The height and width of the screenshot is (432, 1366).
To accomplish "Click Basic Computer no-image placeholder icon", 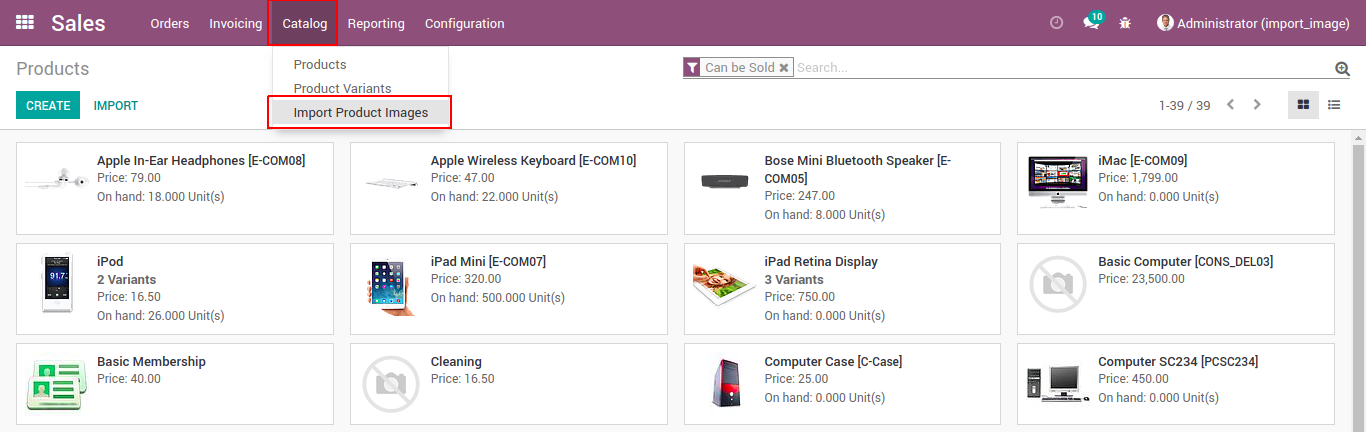I will tap(1058, 284).
